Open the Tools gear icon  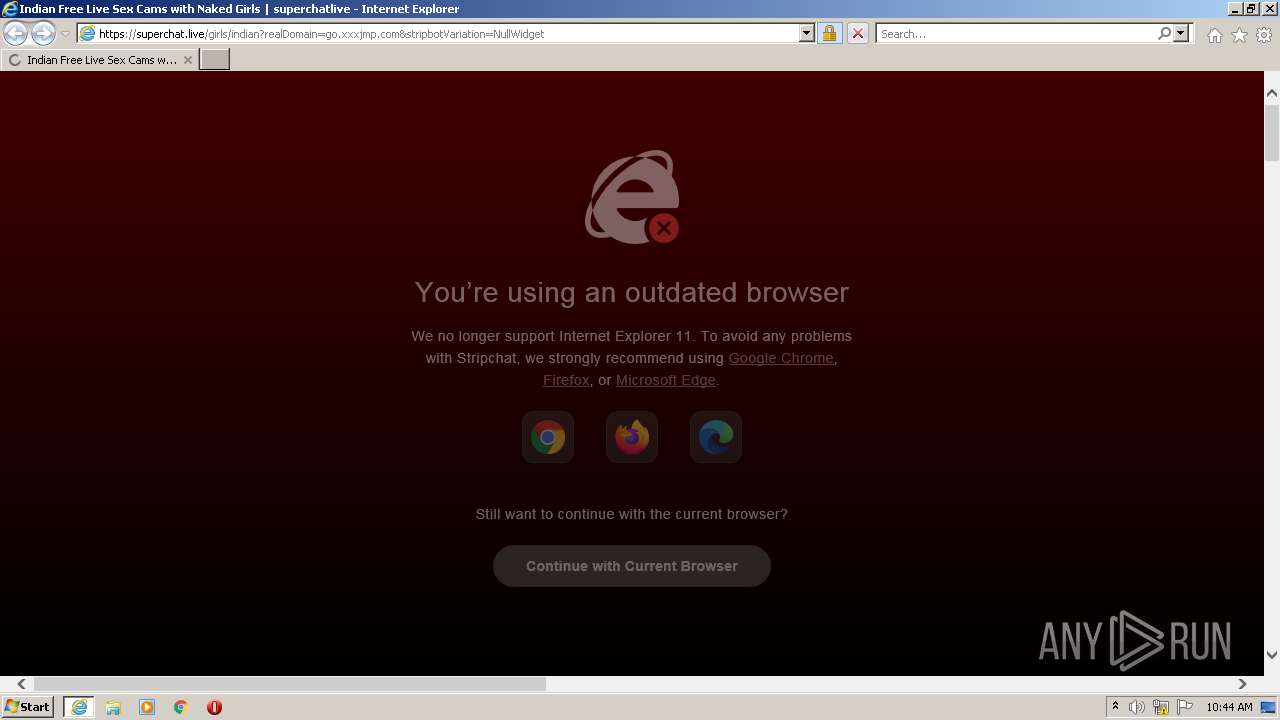1264,35
